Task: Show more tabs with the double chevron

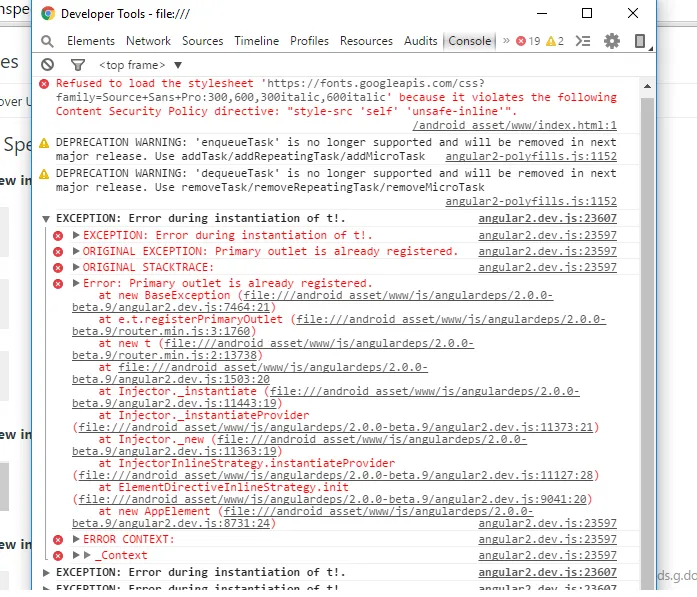Action: click(x=506, y=41)
